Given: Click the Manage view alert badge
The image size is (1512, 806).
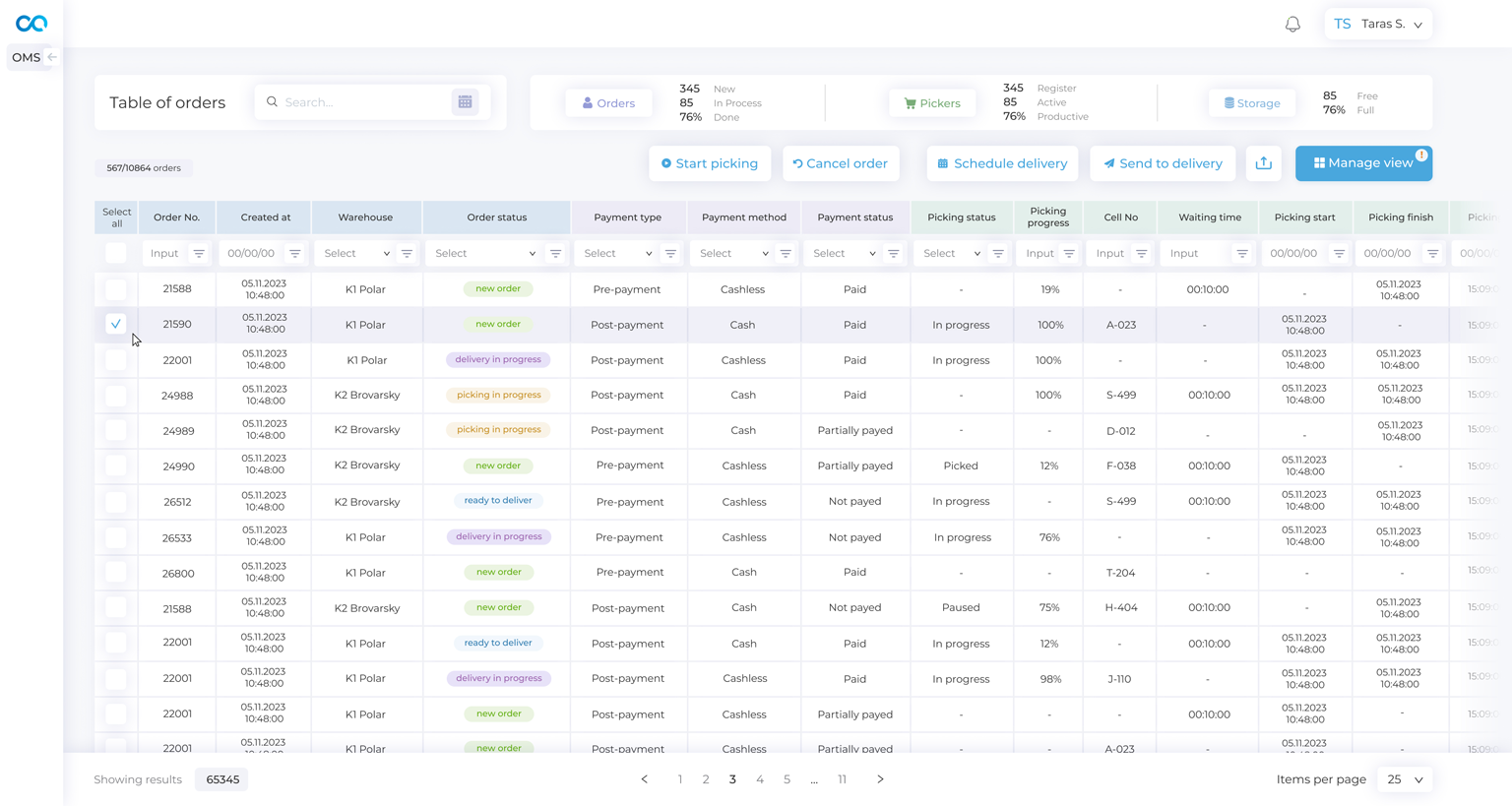Looking at the screenshot, I should pos(1421,155).
